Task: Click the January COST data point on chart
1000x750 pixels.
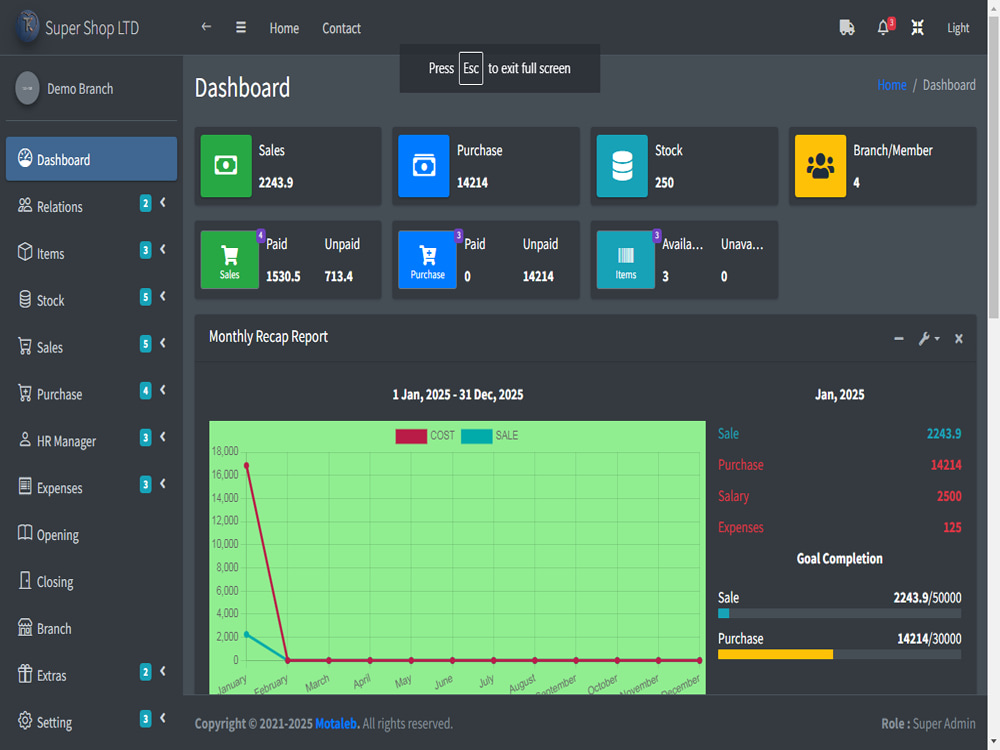Action: point(246,466)
